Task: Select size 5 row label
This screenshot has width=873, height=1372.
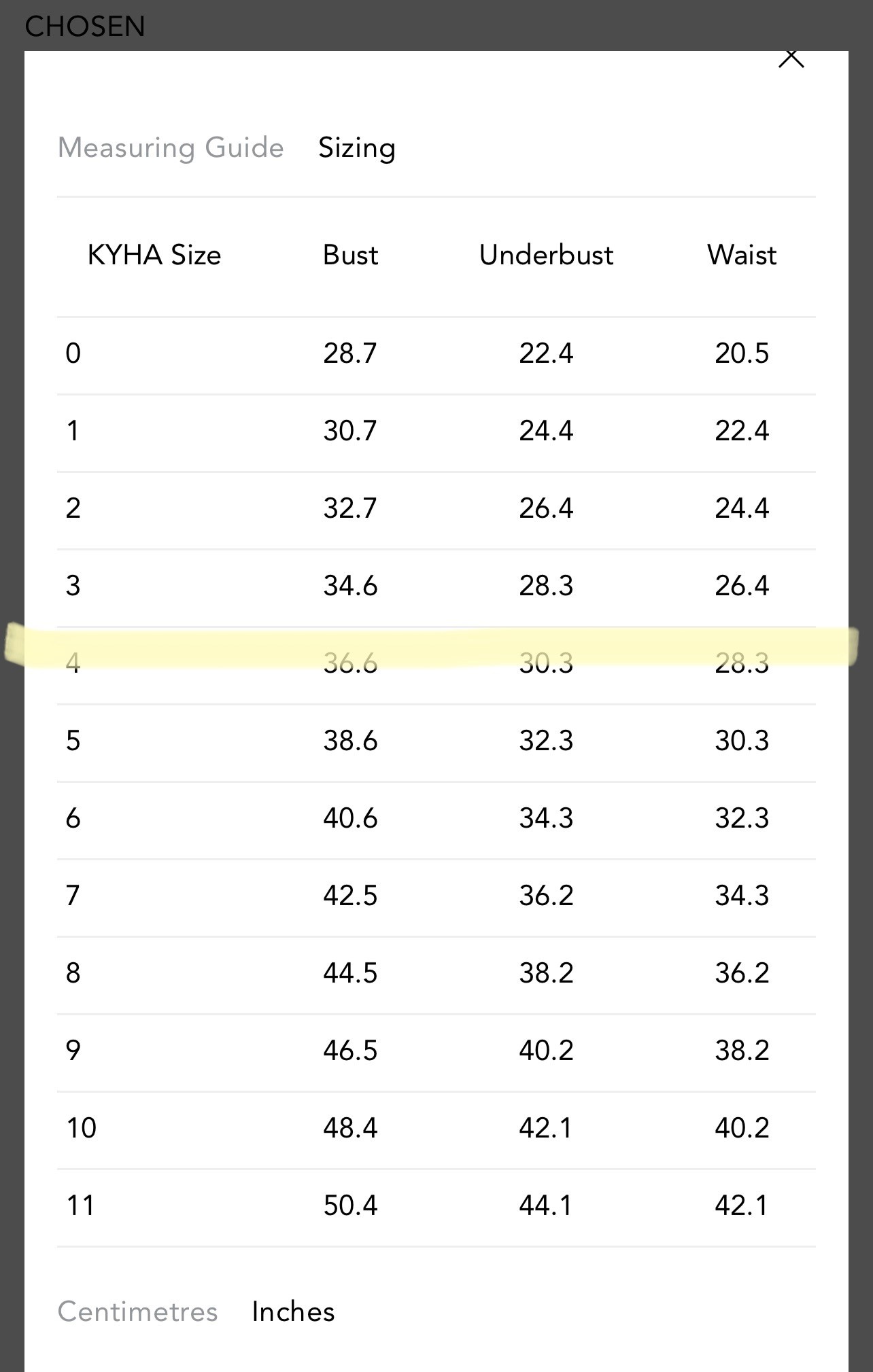Action: coord(73,741)
